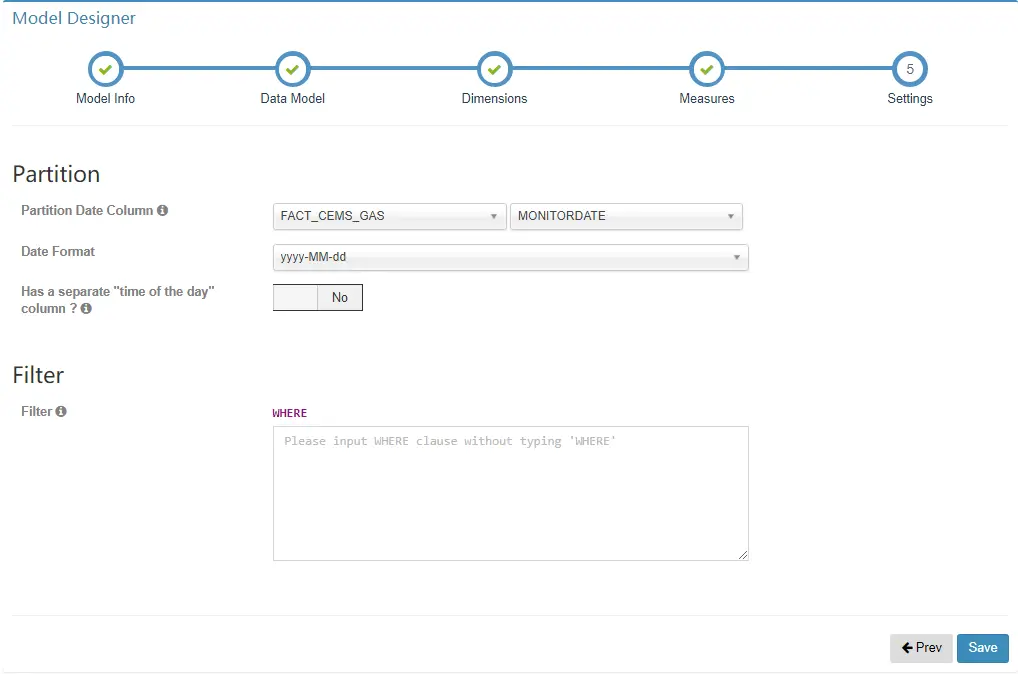Click into the WHERE clause filter text area
The image size is (1018, 674).
[510, 493]
